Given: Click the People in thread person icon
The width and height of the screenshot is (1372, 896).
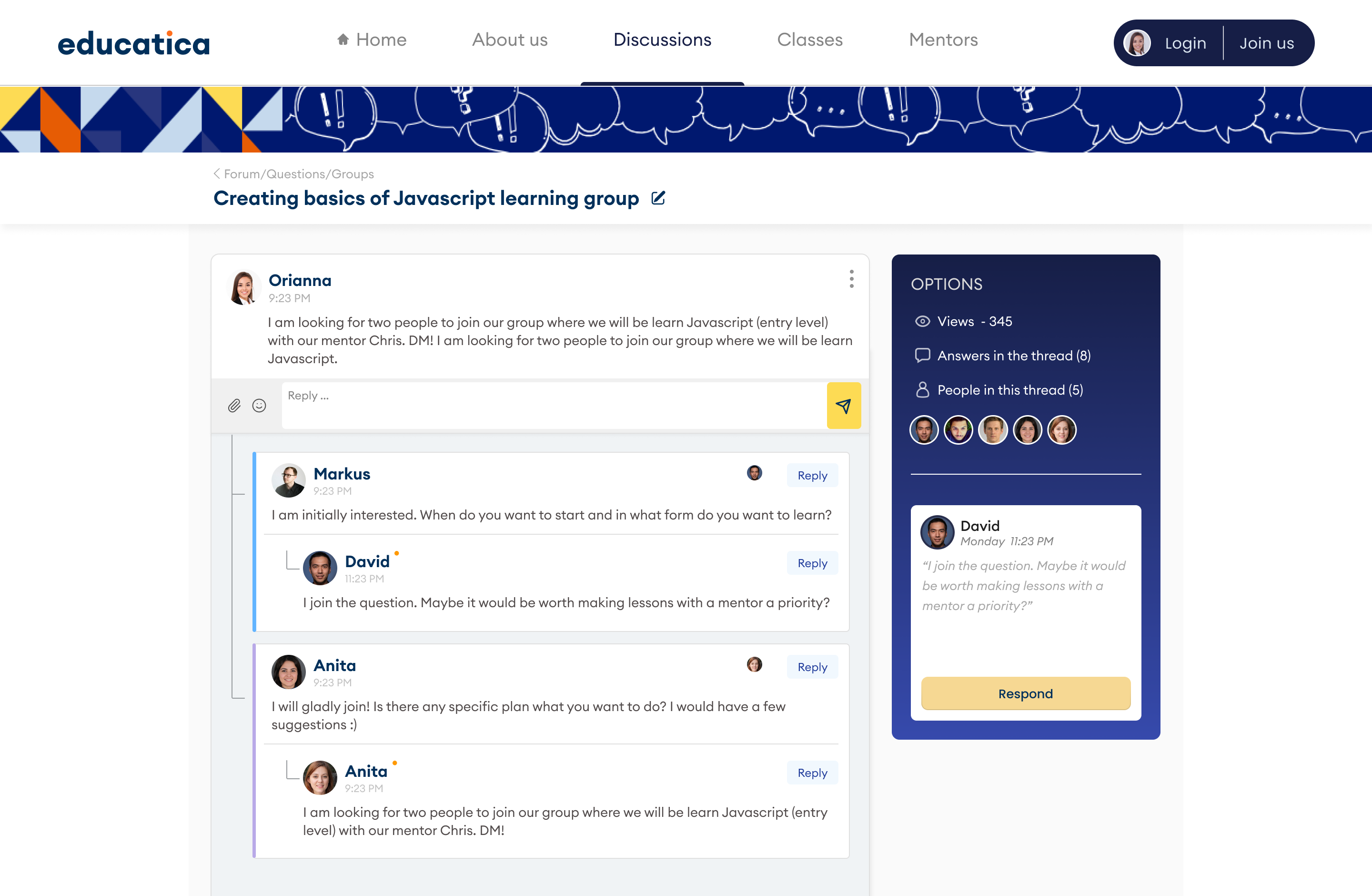Looking at the screenshot, I should point(922,390).
